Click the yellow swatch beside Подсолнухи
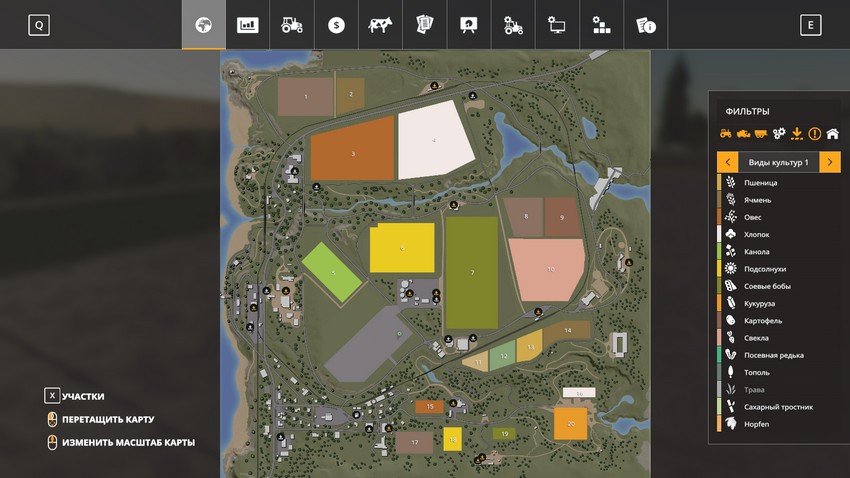This screenshot has width=850, height=478. click(x=719, y=269)
